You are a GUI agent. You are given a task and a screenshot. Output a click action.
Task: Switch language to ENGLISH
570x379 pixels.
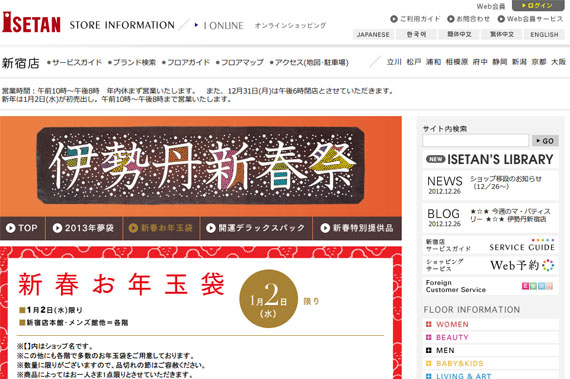[544, 35]
